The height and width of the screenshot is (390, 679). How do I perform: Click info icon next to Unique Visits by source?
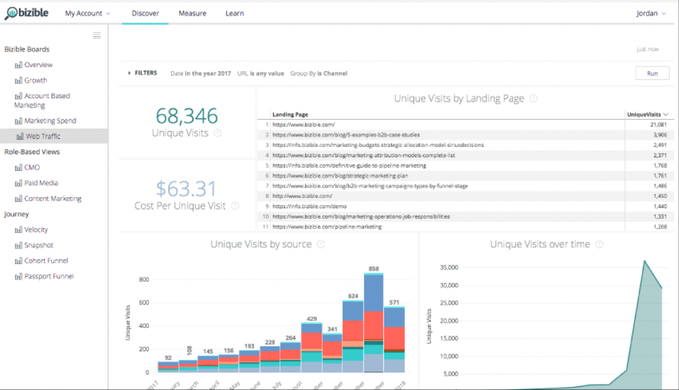pos(321,244)
